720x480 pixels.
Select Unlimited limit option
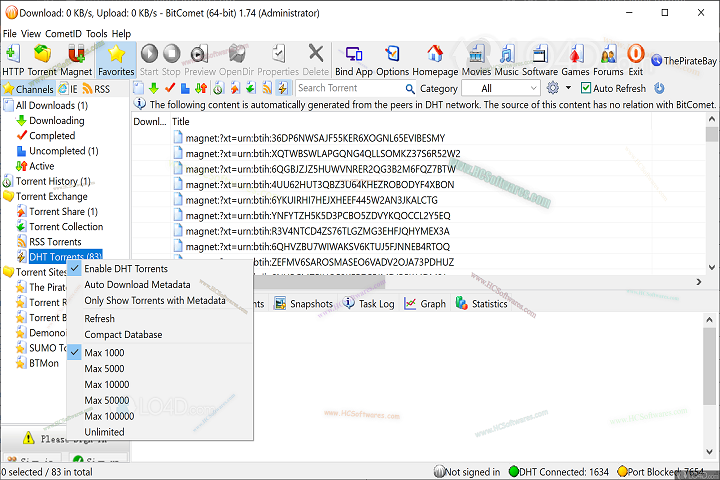coord(160,432)
